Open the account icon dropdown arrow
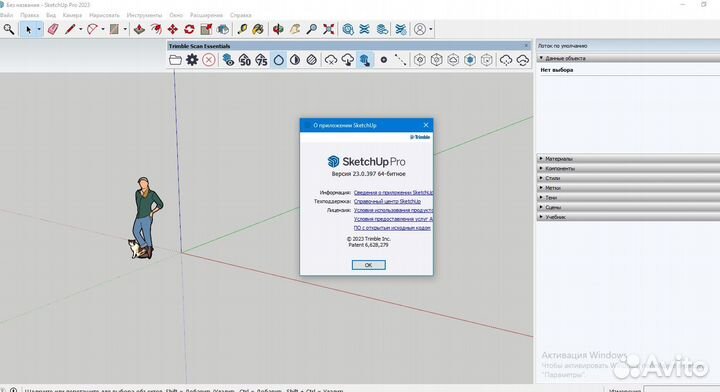This screenshot has width=720, height=392. 431,29
